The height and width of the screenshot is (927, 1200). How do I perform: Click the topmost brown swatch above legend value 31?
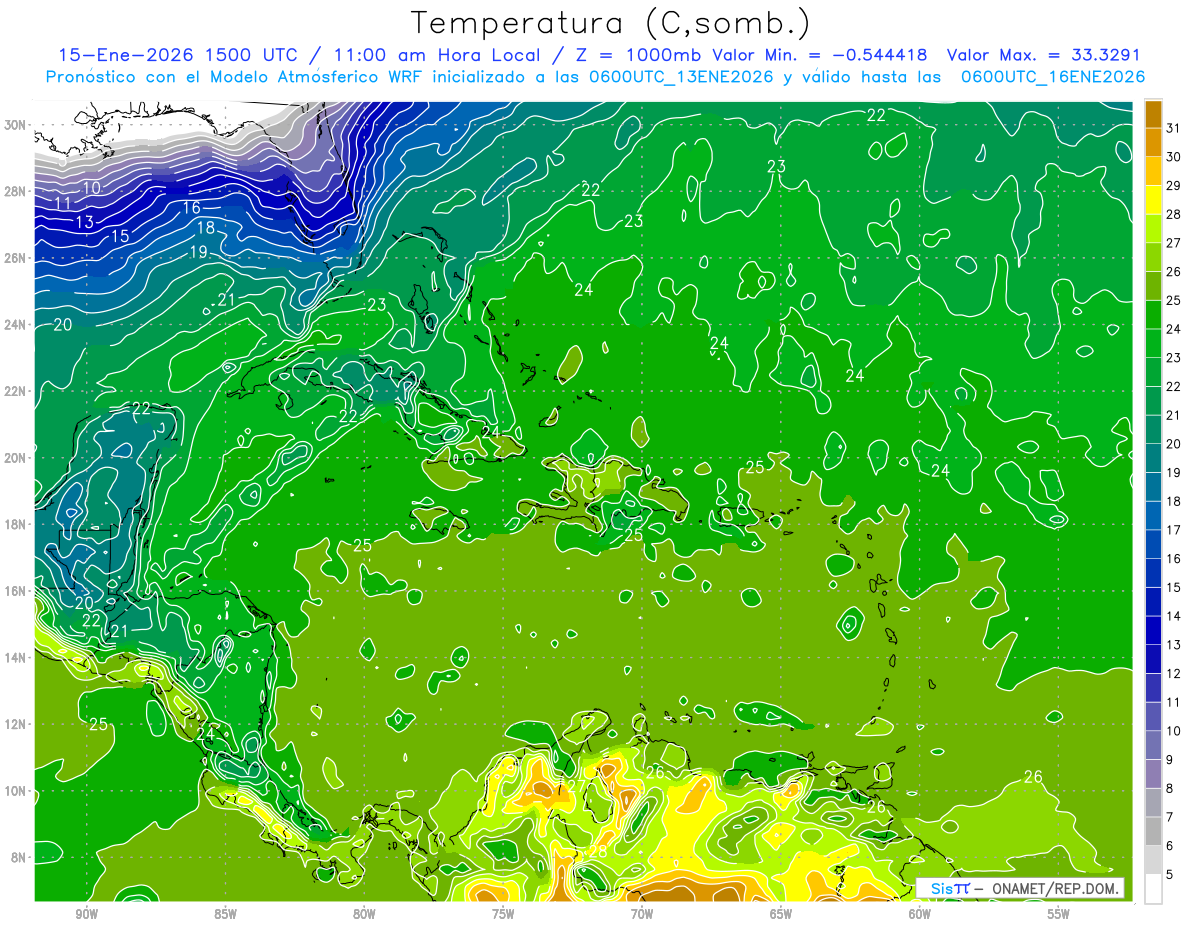coord(1153,113)
